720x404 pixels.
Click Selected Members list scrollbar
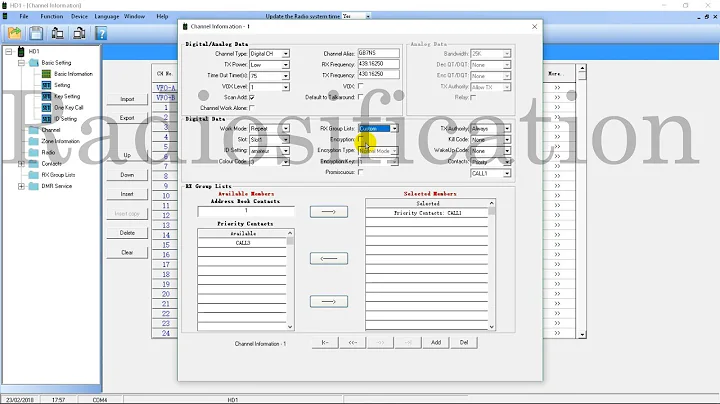click(492, 264)
